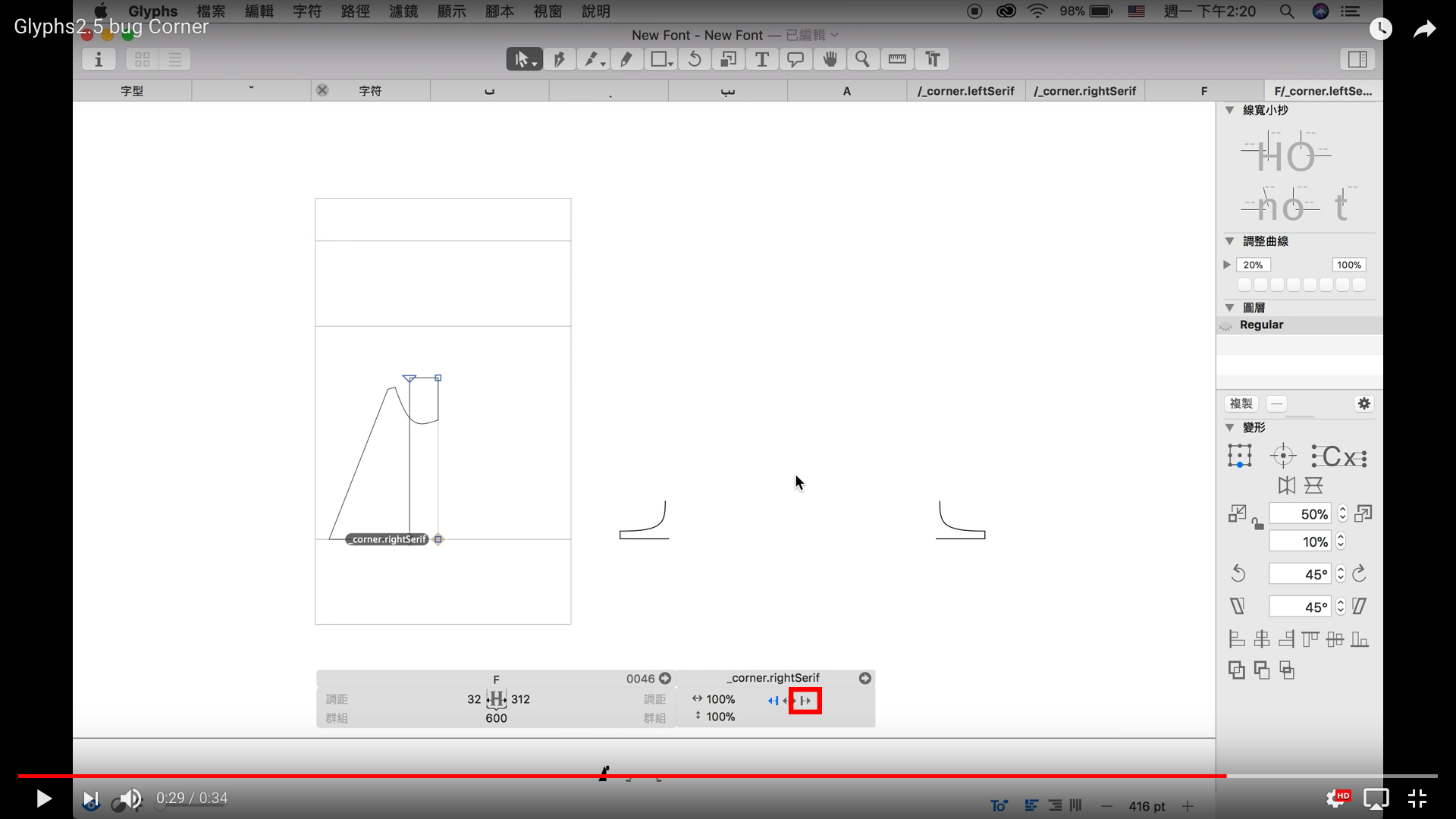Select the Rotate tool
This screenshot has height=819, width=1456.
pos(694,59)
